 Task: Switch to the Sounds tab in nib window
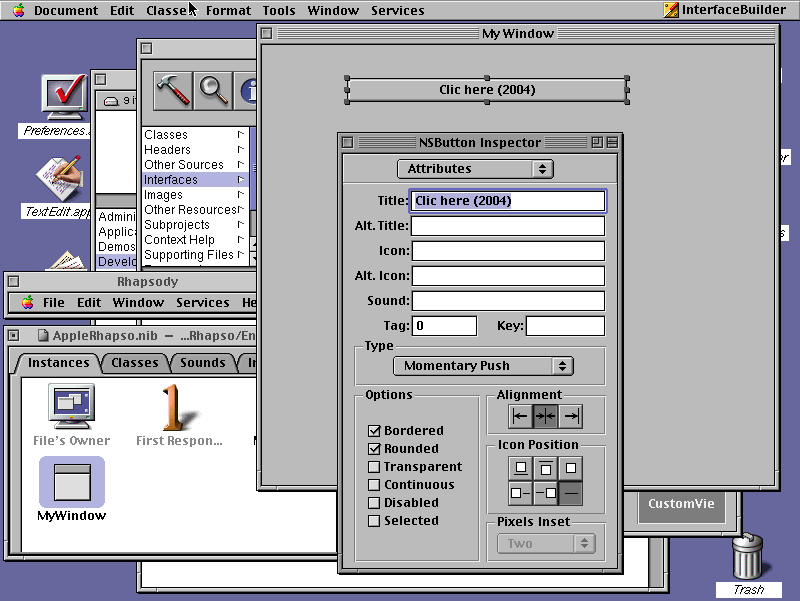[x=203, y=363]
